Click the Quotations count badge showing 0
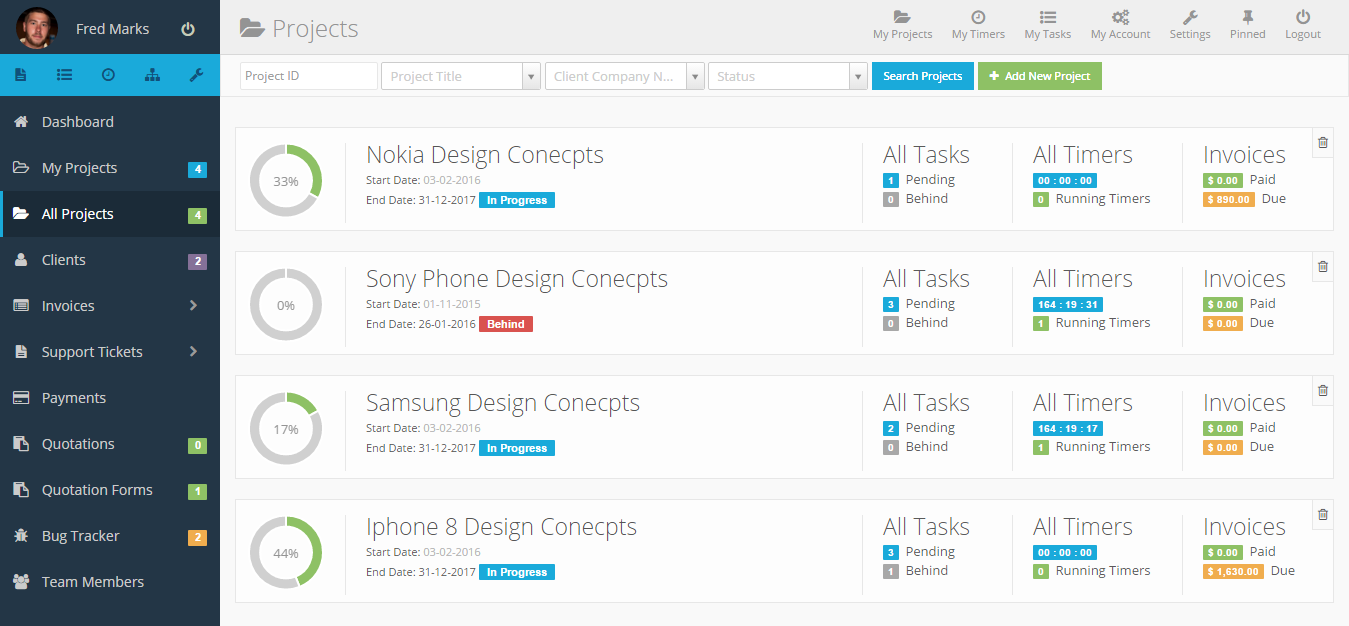This screenshot has height=626, width=1349. (x=198, y=445)
